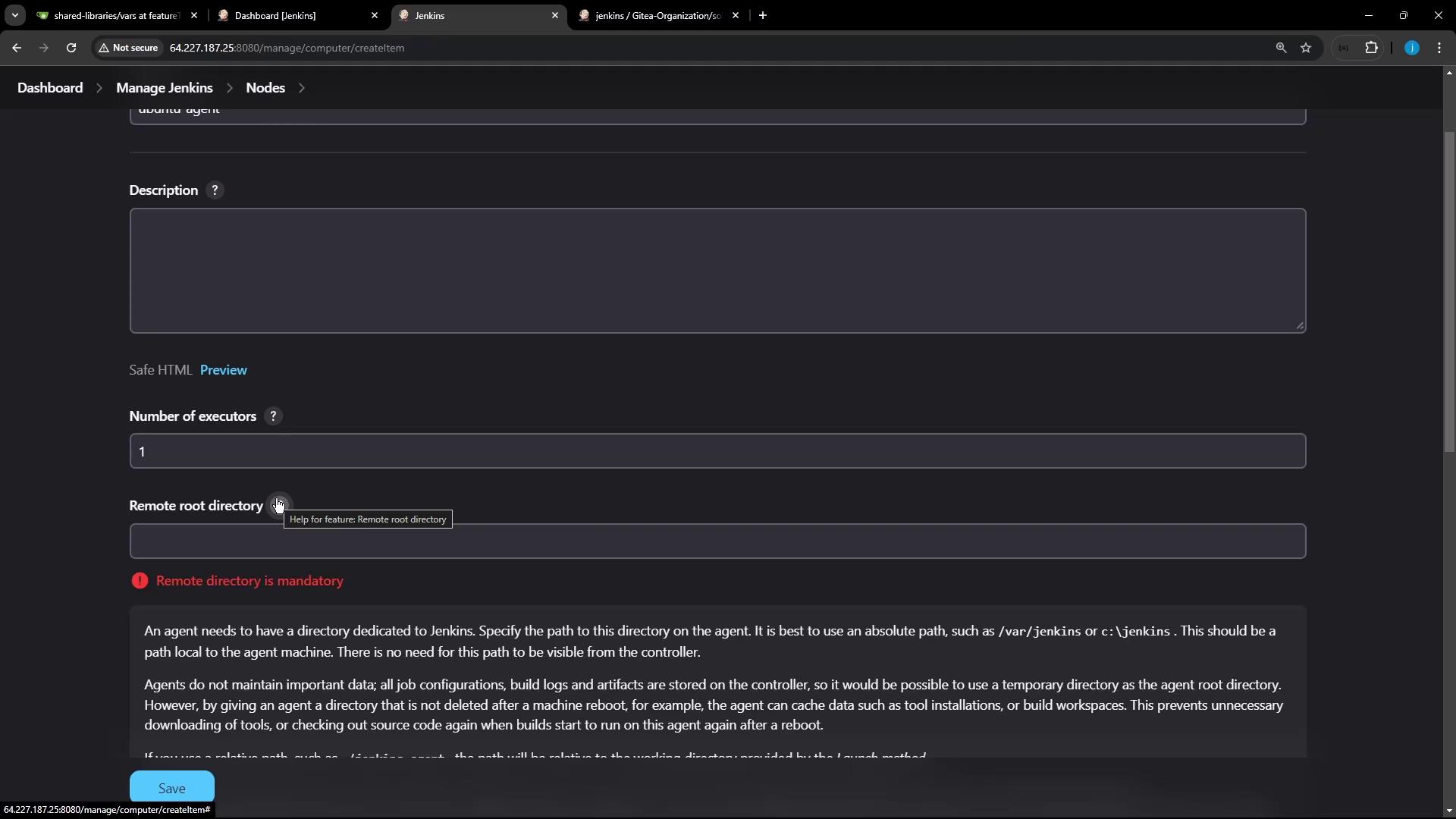The image size is (1456, 819).
Task: Expand tab search dropdown arrow
Action: tap(14, 15)
